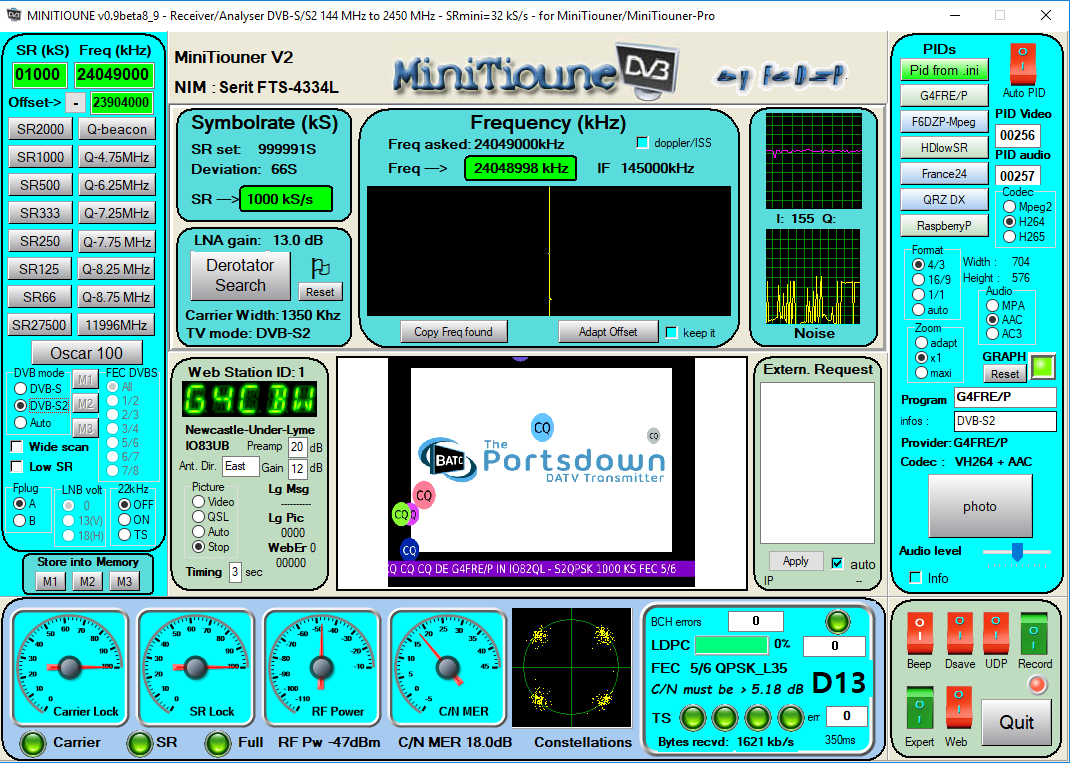Flip the Expert rocker switch
1070x763 pixels.
919,709
